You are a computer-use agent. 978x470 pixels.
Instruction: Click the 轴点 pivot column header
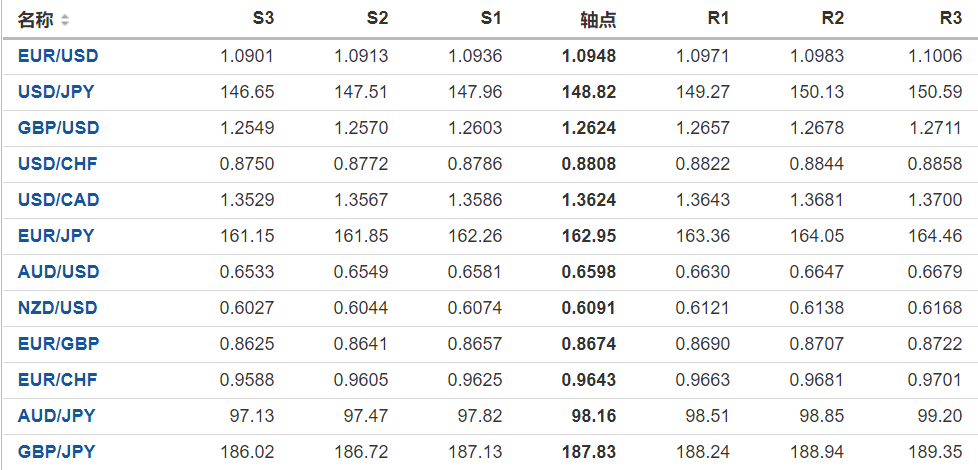pos(598,19)
